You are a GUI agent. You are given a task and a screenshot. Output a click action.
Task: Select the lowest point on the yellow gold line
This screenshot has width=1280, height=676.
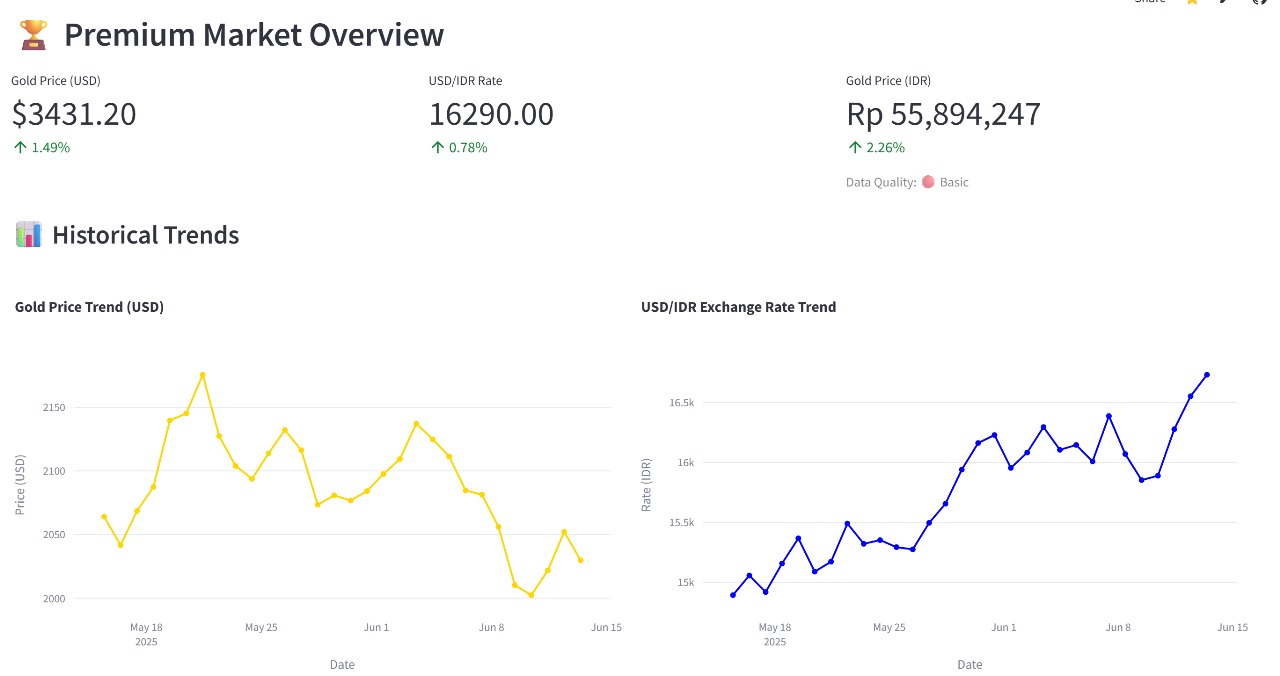tap(531, 595)
